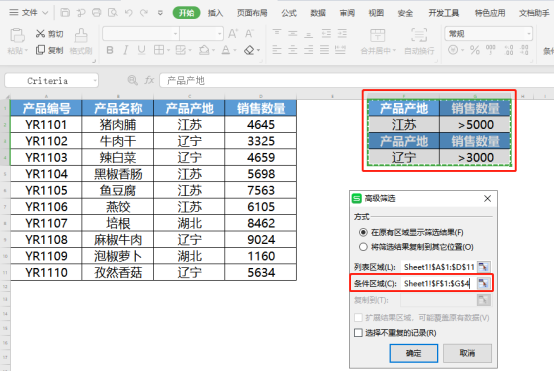The image size is (554, 371).
Task: Switch to the 公式 ribbon tab
Action: click(x=289, y=13)
